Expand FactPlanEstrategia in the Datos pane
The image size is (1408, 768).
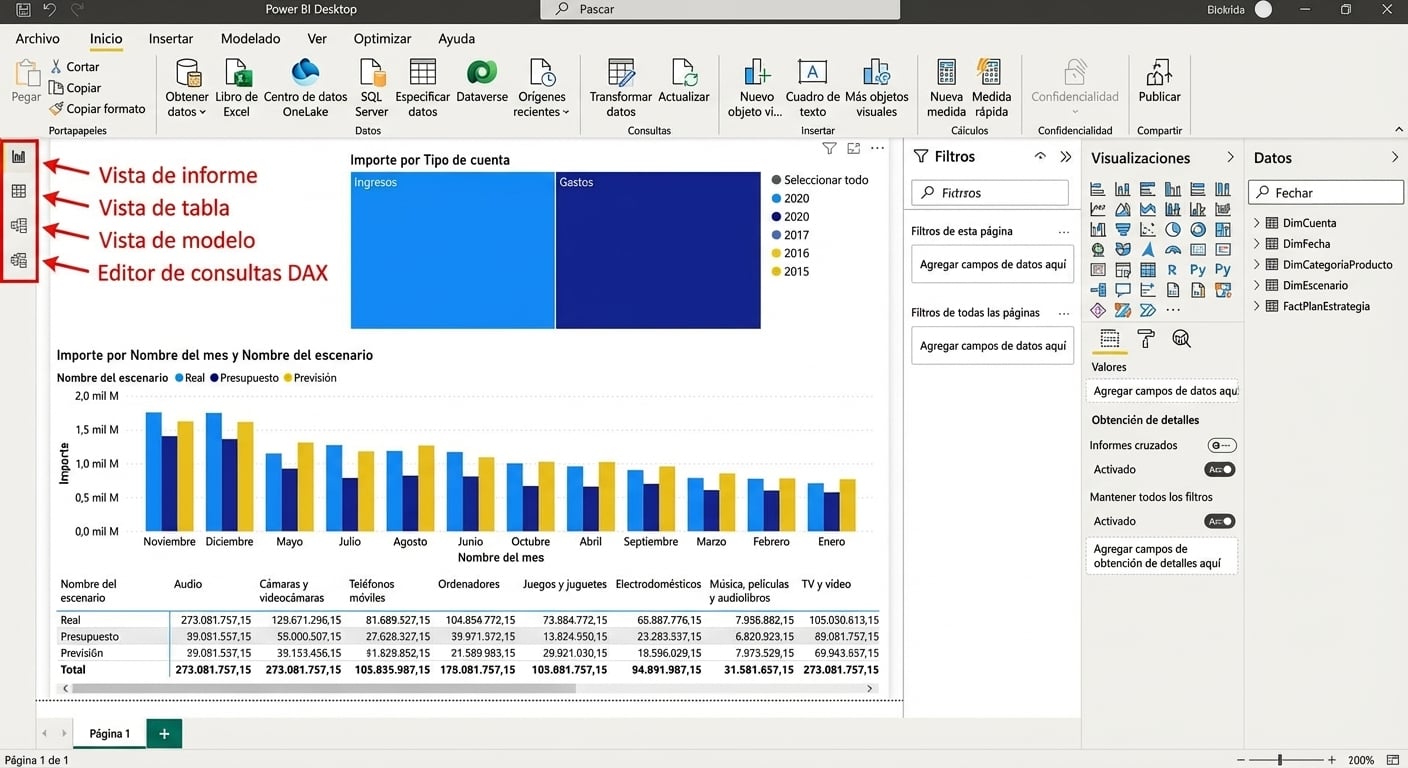[1257, 306]
